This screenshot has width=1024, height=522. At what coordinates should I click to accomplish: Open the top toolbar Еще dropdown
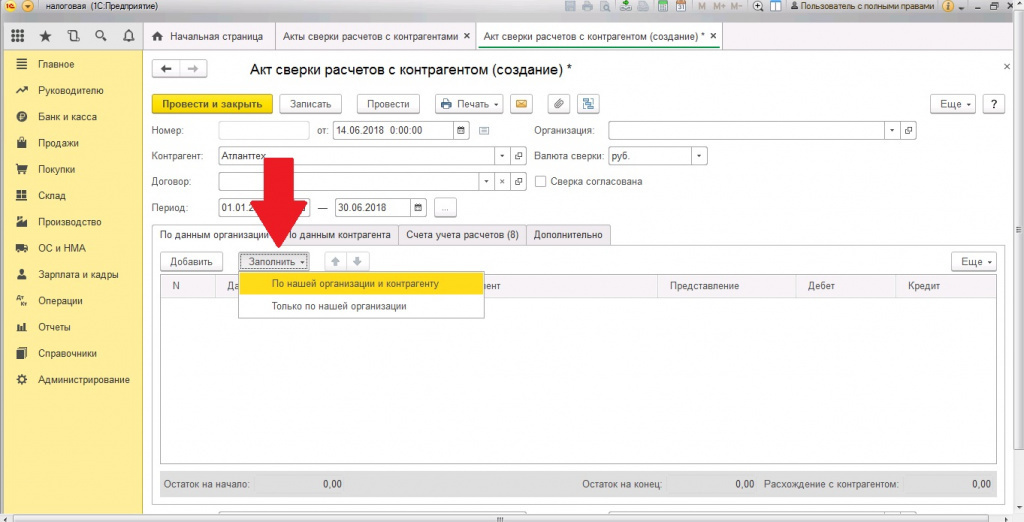click(x=953, y=104)
